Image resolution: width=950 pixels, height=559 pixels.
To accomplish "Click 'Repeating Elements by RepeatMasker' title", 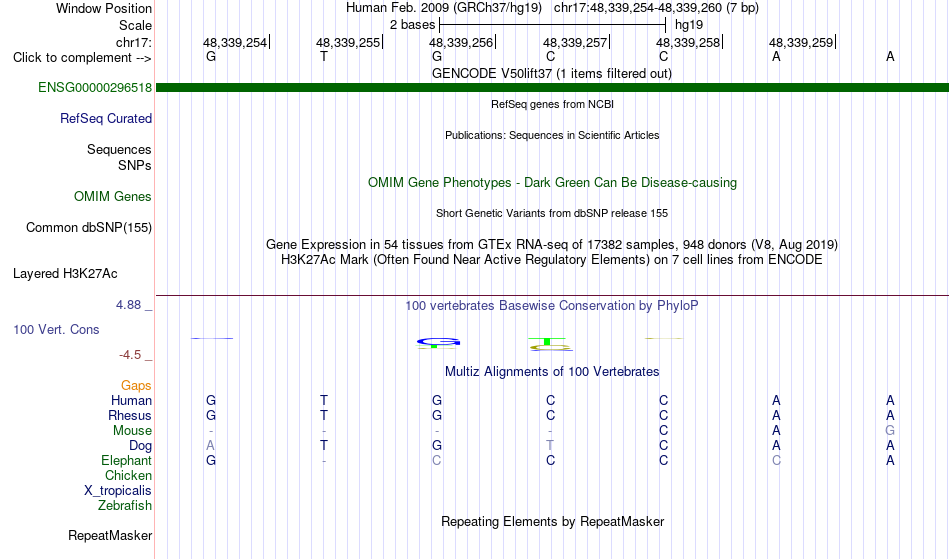I will point(552,521).
